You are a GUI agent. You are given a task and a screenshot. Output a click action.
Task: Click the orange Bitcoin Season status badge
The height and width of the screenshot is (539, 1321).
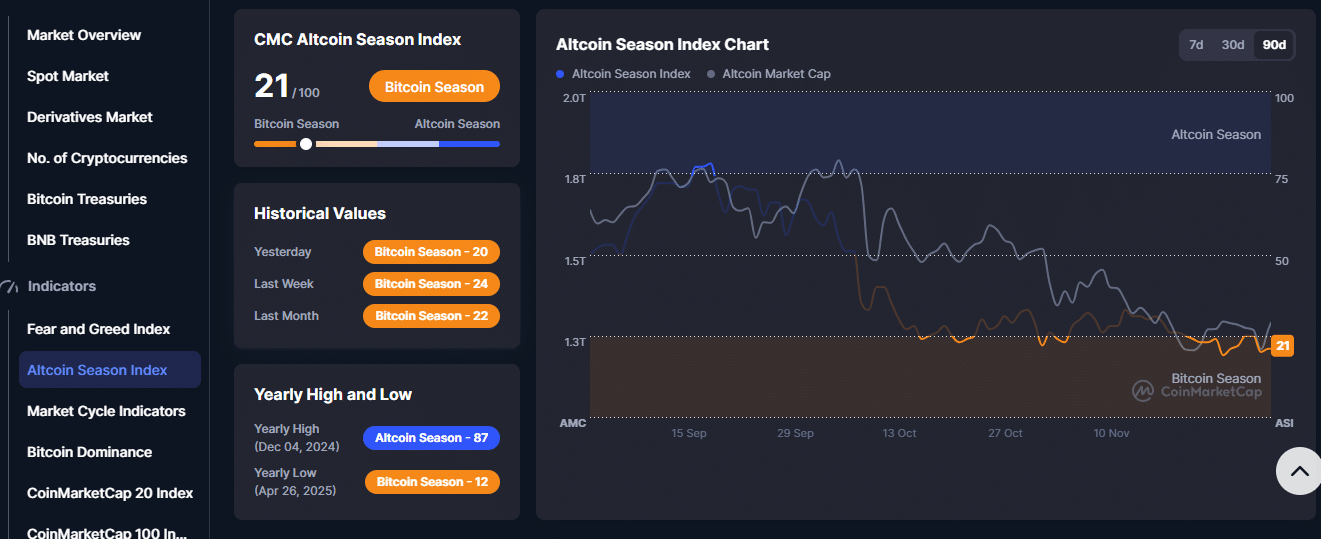coord(434,87)
